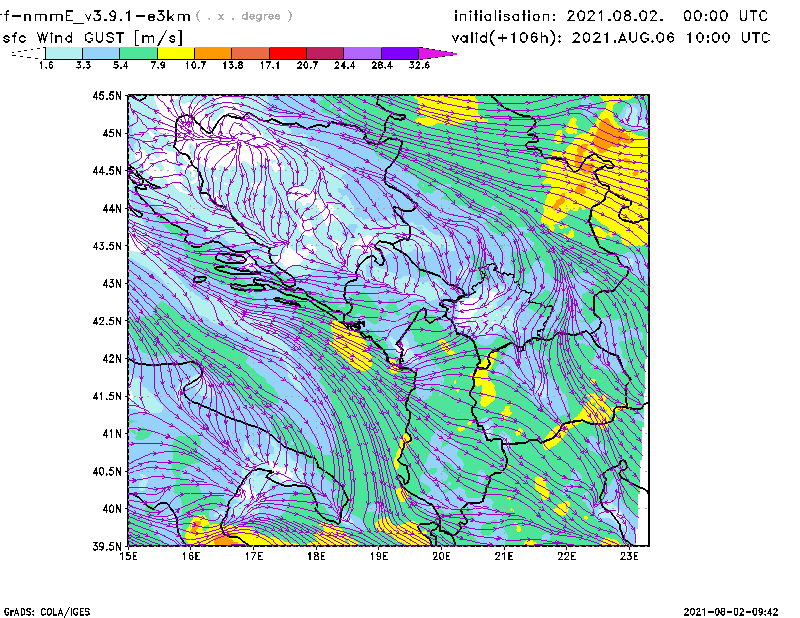This screenshot has height=618, width=800.
Task: Click the legend value 1.6
Action: click(46, 65)
